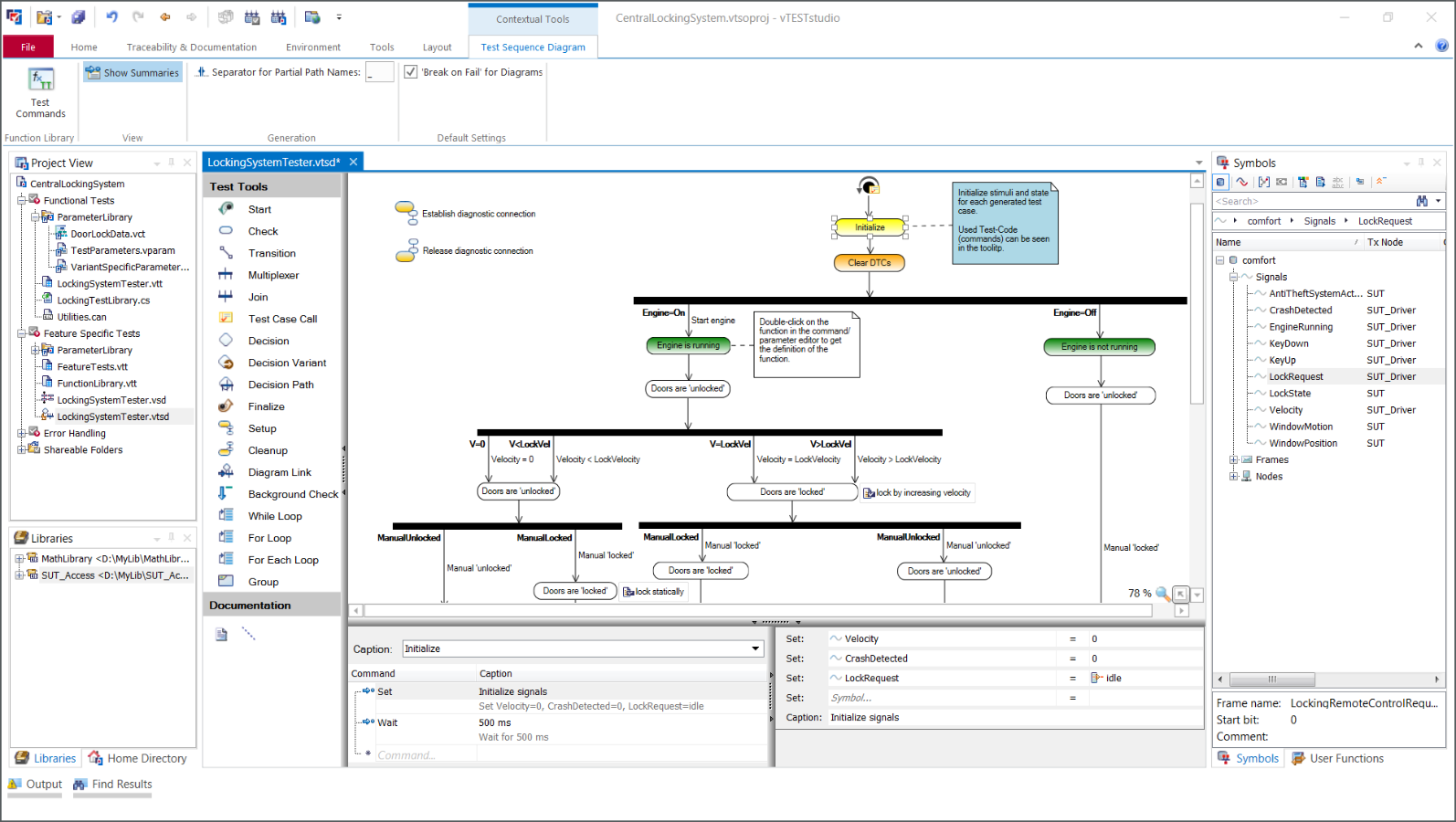Viewport: 1456px width, 822px height.
Task: Close the LockingSystemTester.vtsd tab
Action: pyautogui.click(x=353, y=162)
